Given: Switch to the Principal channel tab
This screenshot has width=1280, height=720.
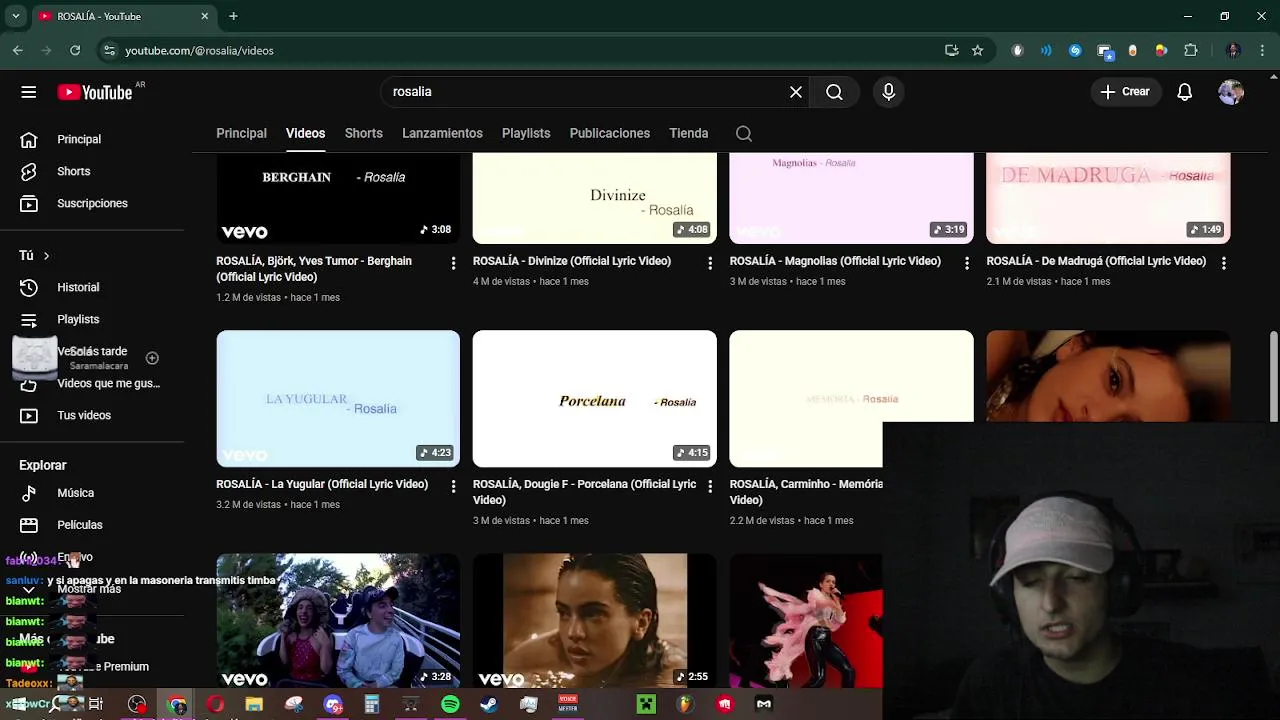Looking at the screenshot, I should tap(241, 133).
